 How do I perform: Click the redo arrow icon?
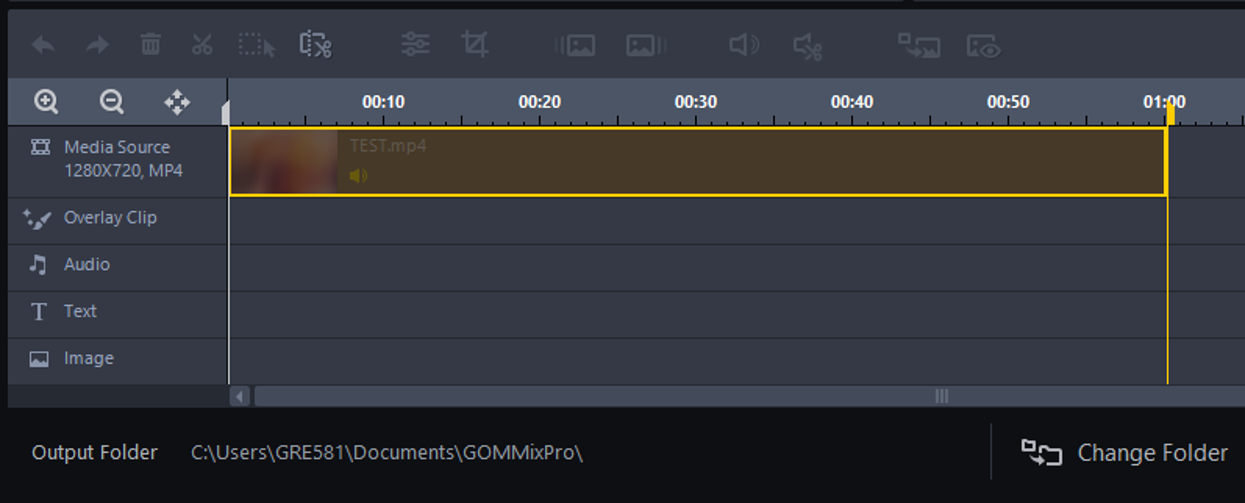[x=97, y=45]
